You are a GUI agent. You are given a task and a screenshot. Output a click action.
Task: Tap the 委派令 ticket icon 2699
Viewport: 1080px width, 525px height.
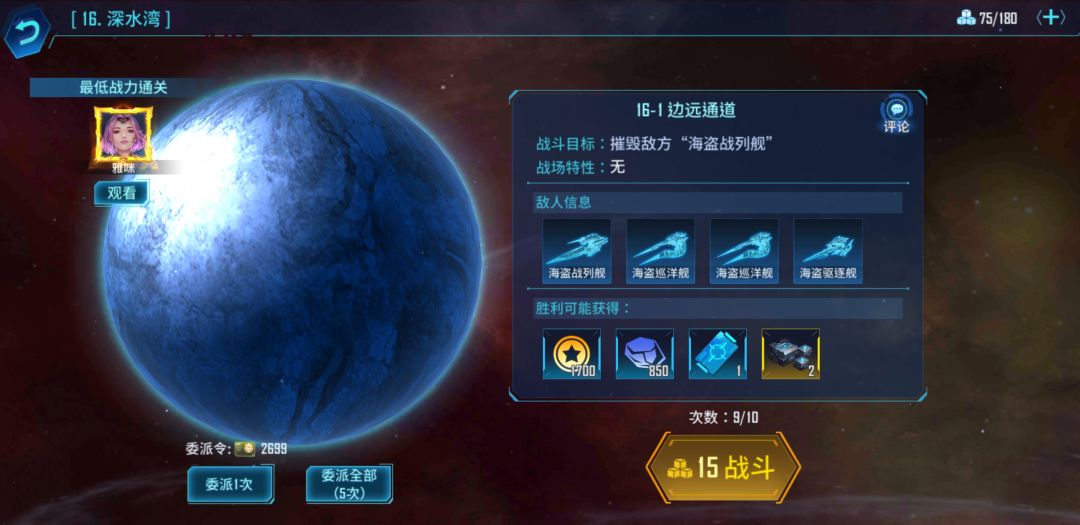pos(244,449)
